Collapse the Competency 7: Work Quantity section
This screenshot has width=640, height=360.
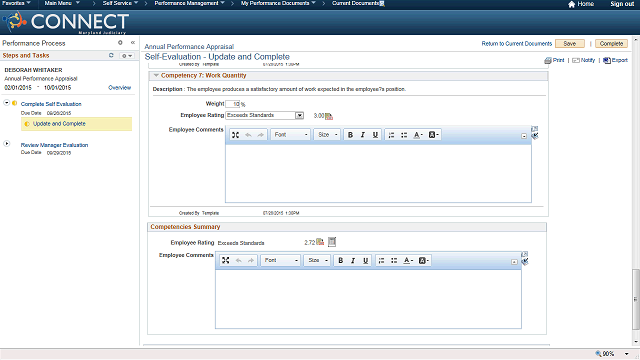(156, 75)
